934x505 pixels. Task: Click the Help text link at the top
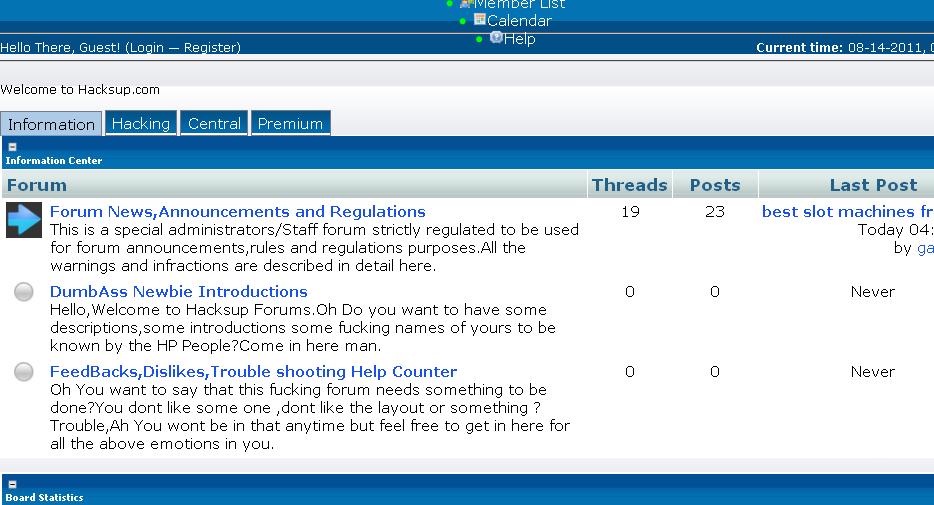(x=520, y=39)
